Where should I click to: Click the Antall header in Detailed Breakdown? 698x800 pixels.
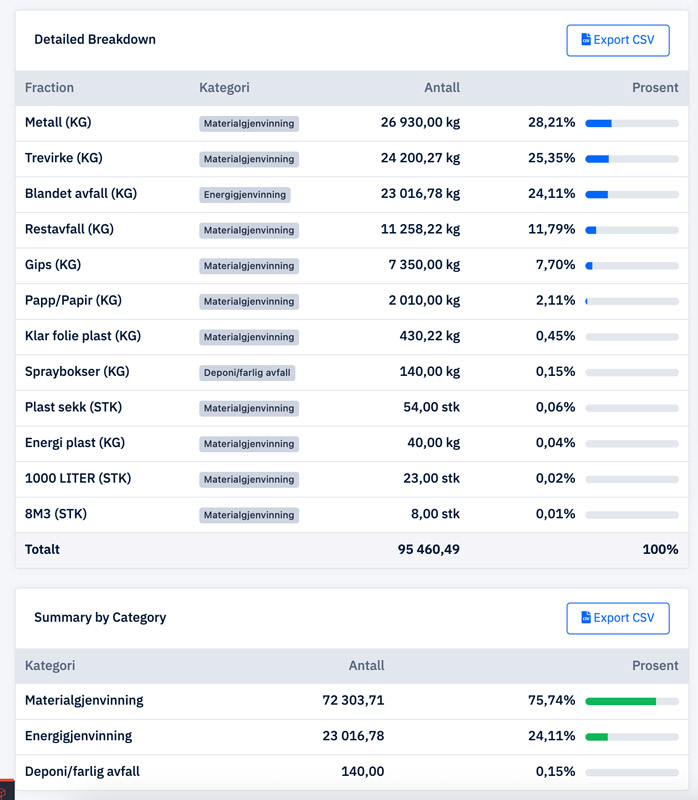click(x=441, y=88)
